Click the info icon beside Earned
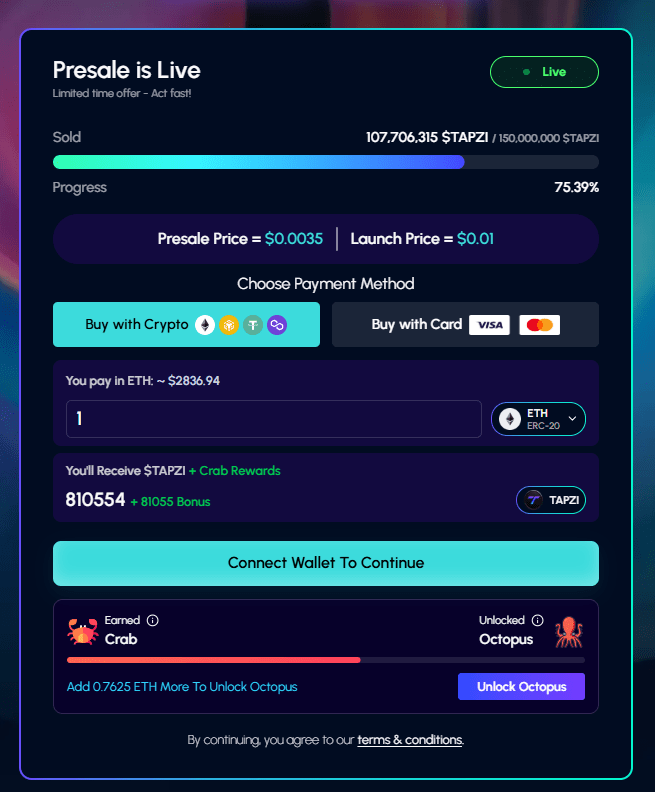This screenshot has height=792, width=655. pos(152,620)
